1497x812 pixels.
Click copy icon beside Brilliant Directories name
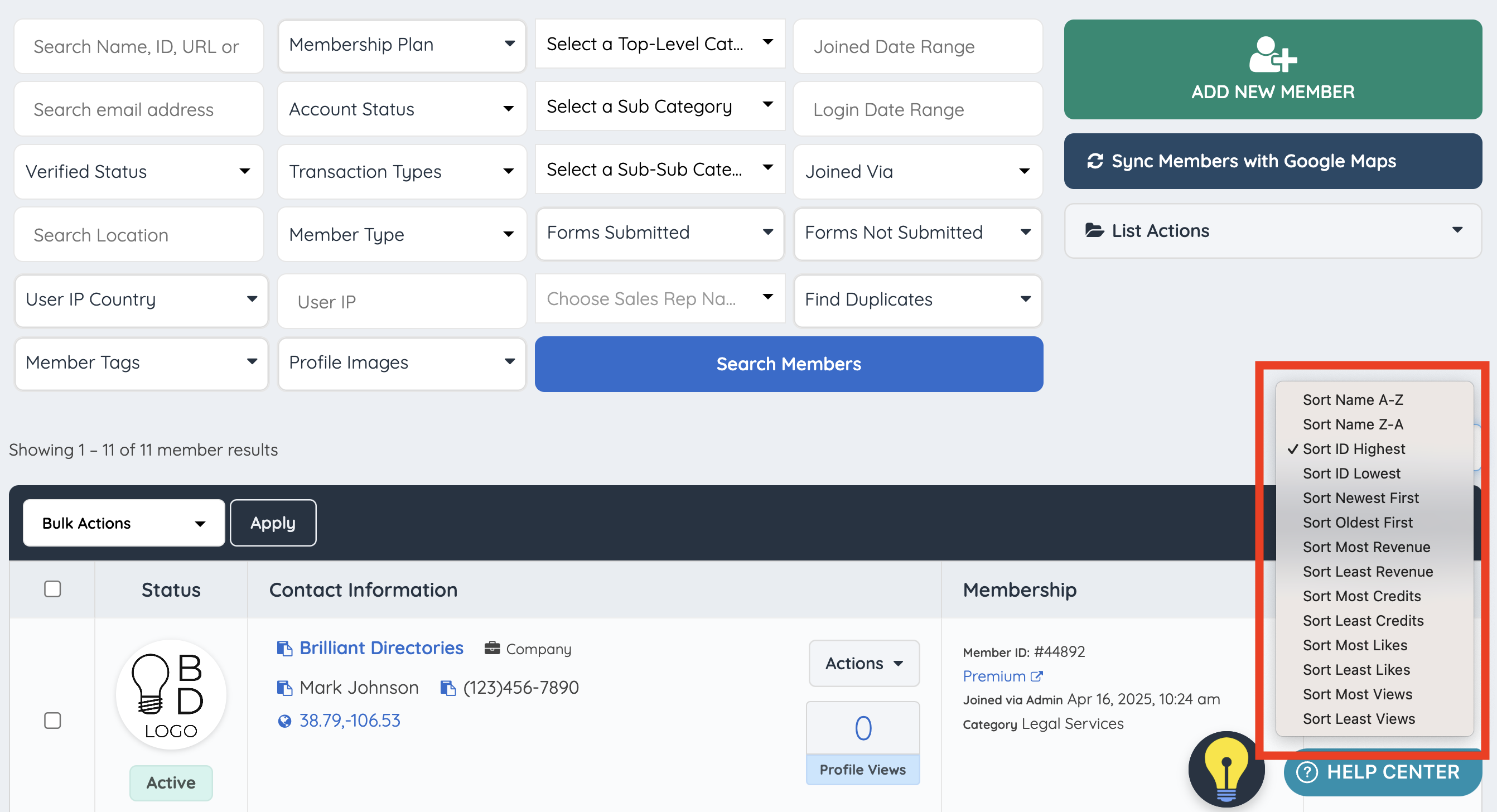[284, 648]
